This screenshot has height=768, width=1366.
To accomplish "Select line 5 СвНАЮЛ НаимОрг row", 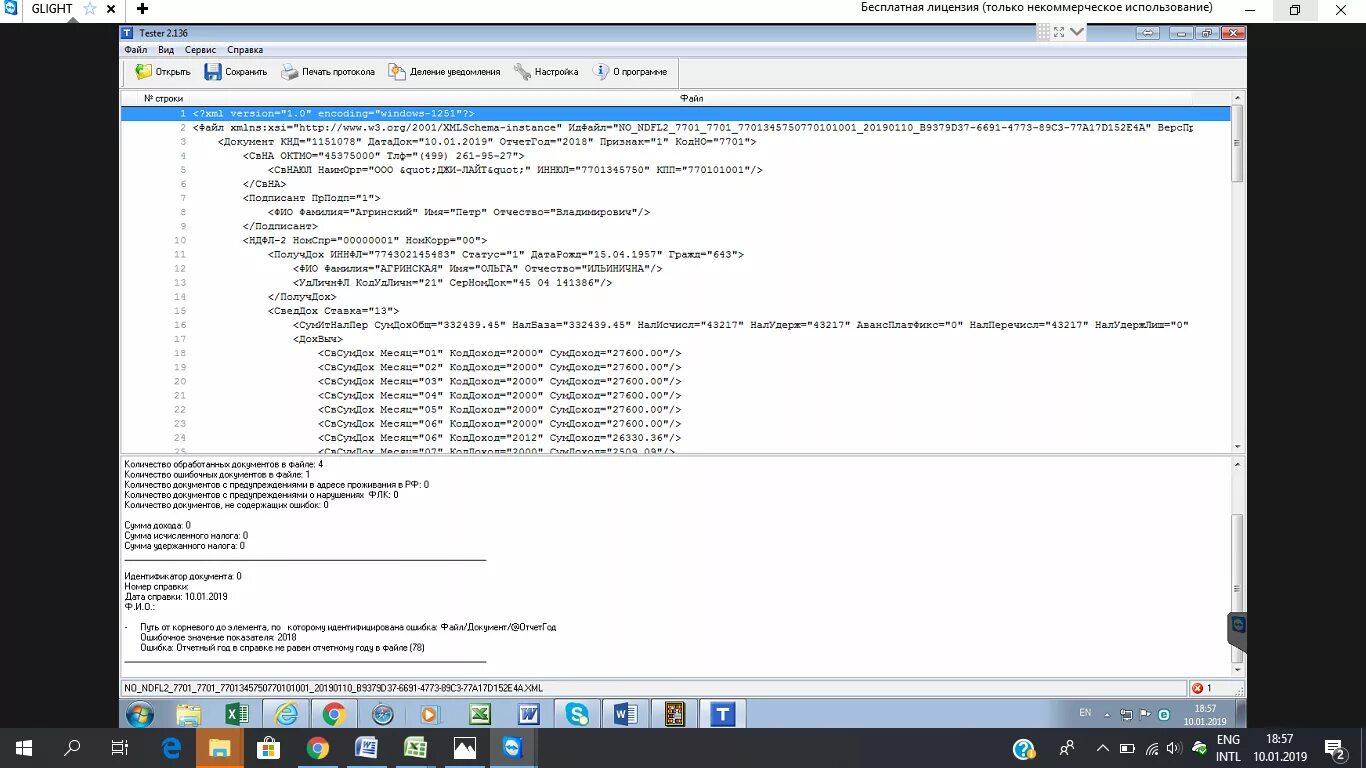I will [x=676, y=170].
